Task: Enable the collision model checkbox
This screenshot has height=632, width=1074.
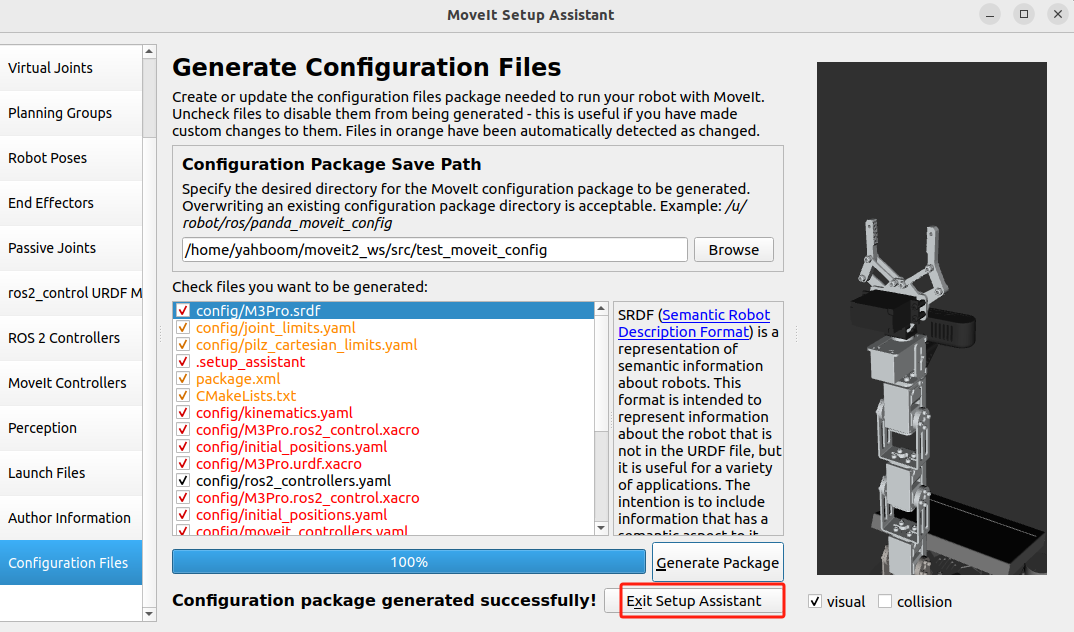Action: point(885,601)
